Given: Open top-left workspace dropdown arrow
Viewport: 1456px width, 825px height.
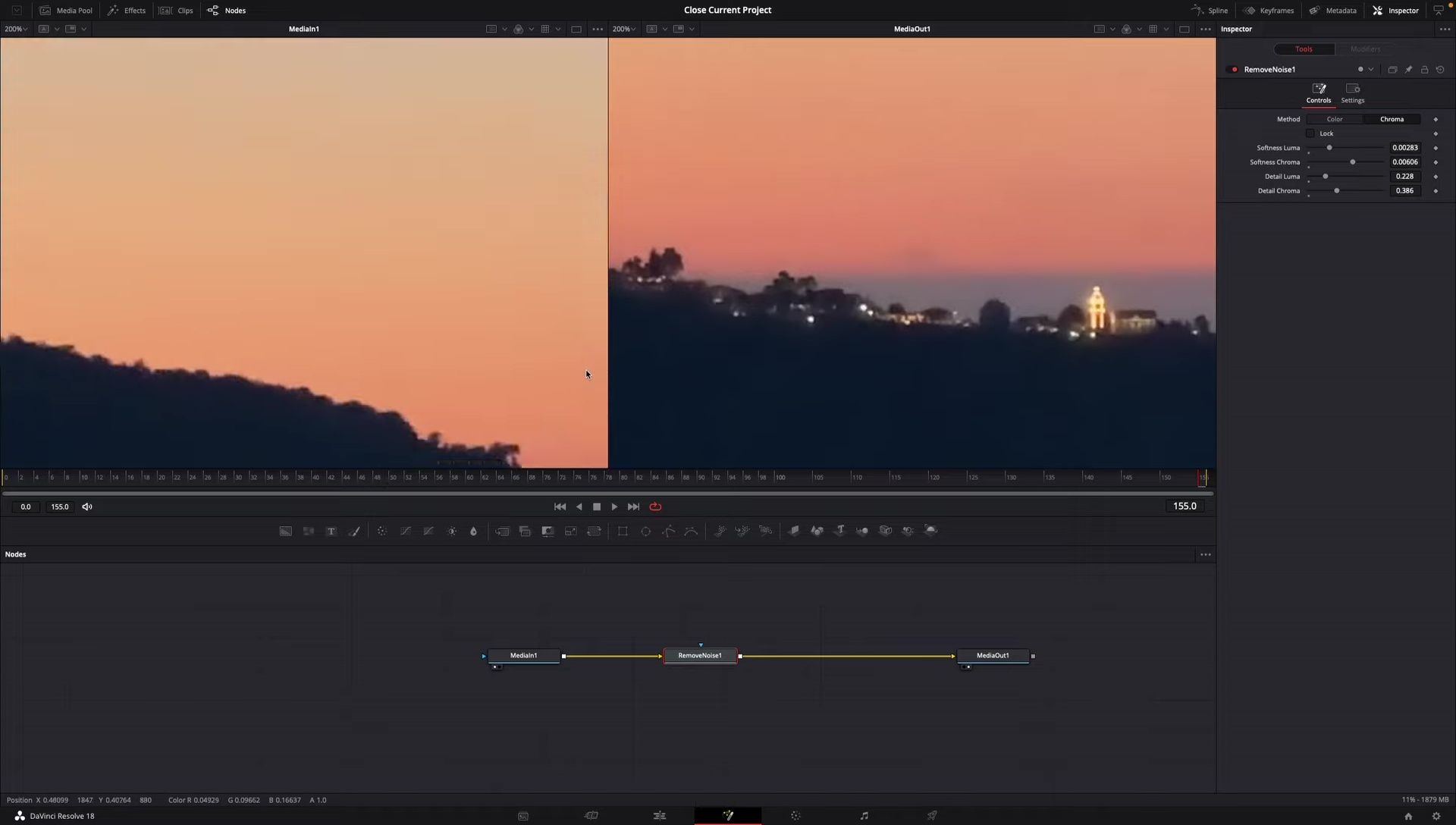Looking at the screenshot, I should click(17, 11).
